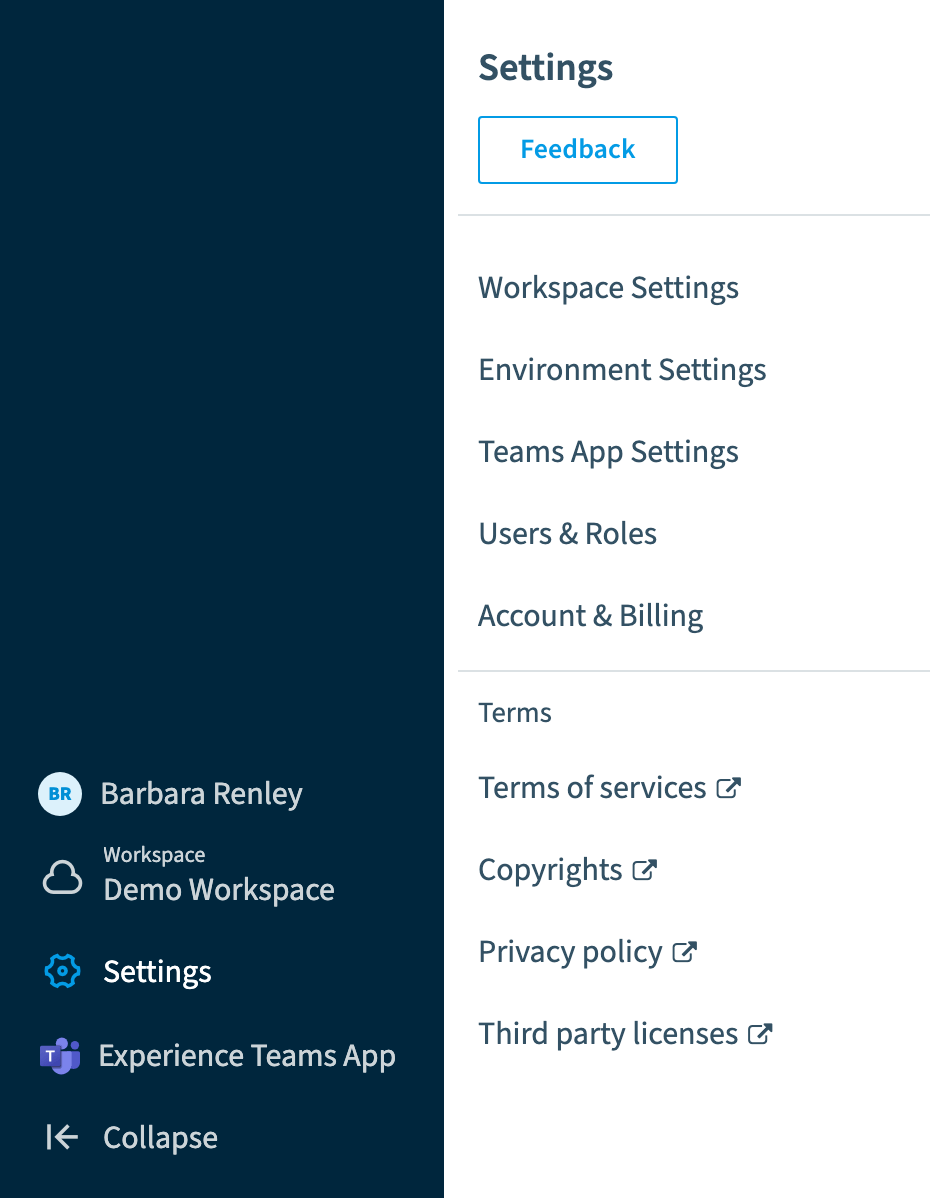Open Third party licenses link
This screenshot has width=932, height=1198.
tap(608, 1034)
